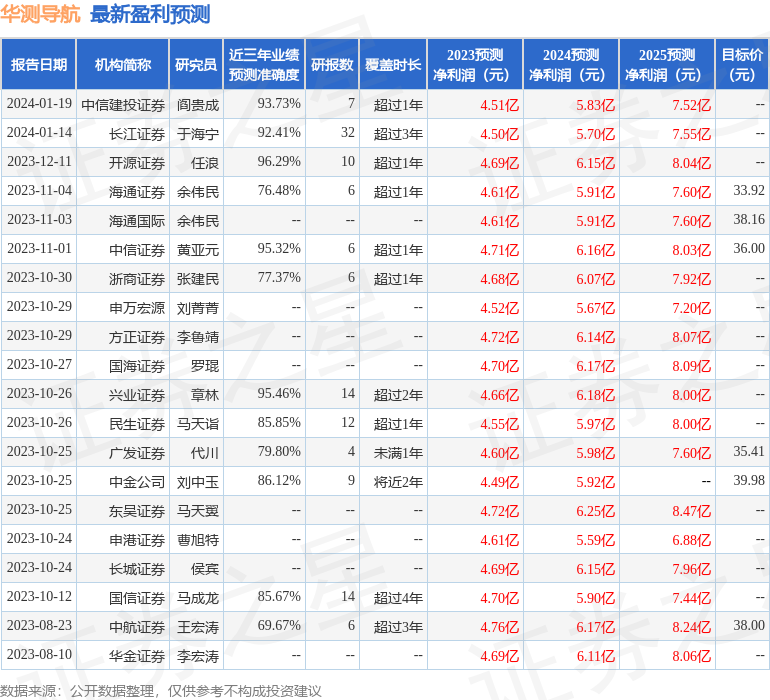Click target price 39.98
The image size is (770, 700).
[749, 480]
